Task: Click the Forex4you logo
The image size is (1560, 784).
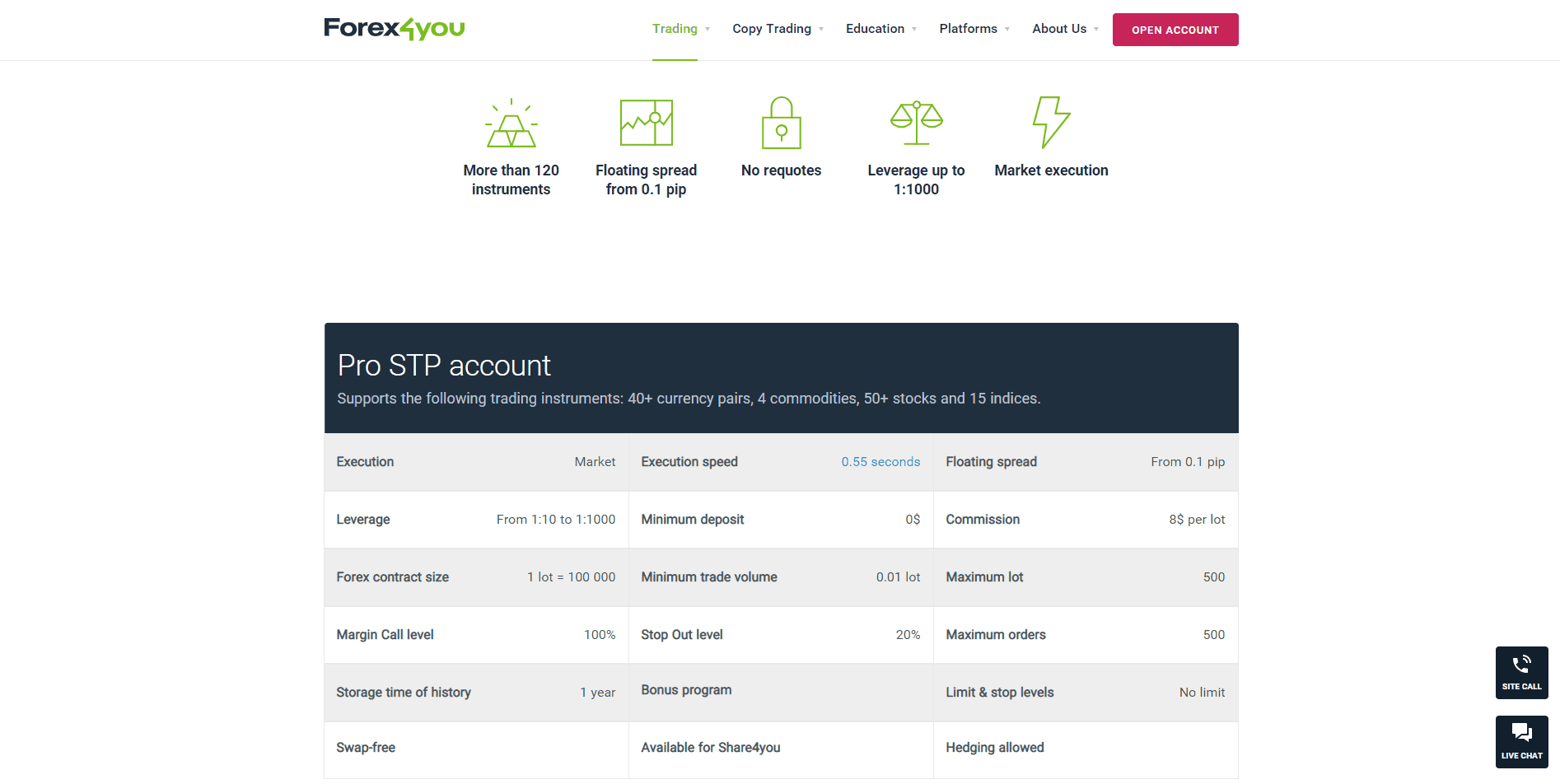Action: 394,28
